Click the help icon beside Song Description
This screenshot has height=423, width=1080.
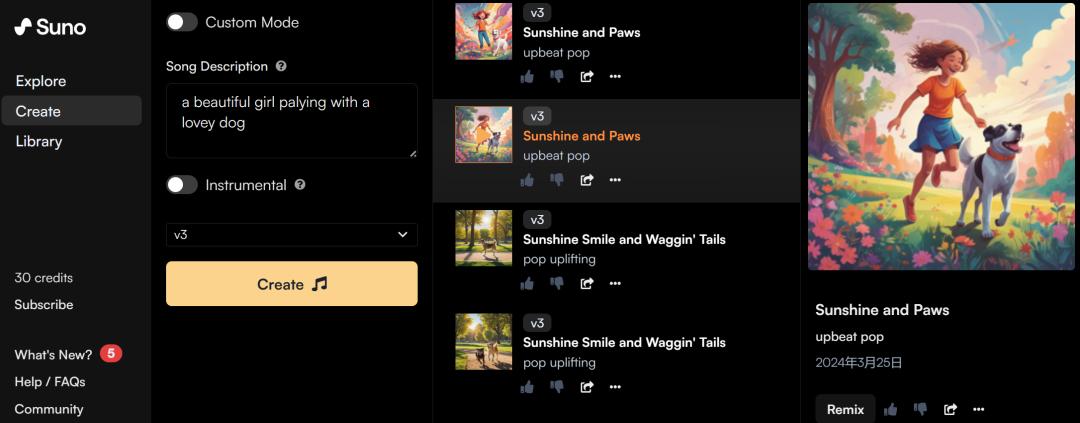281,66
